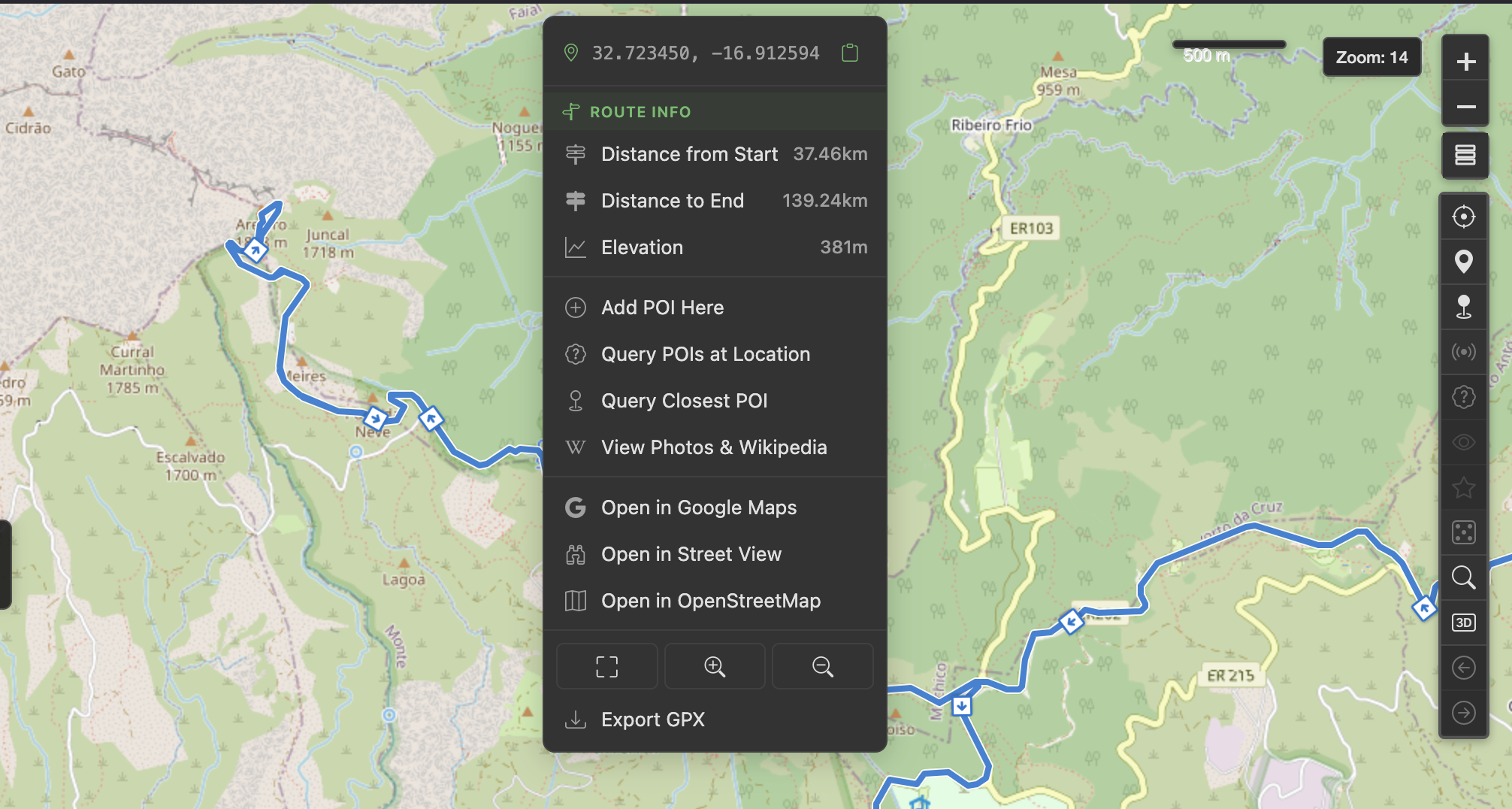Screen dimensions: 1512x809
Task: Click the dice random location icon
Action: [x=1464, y=532]
